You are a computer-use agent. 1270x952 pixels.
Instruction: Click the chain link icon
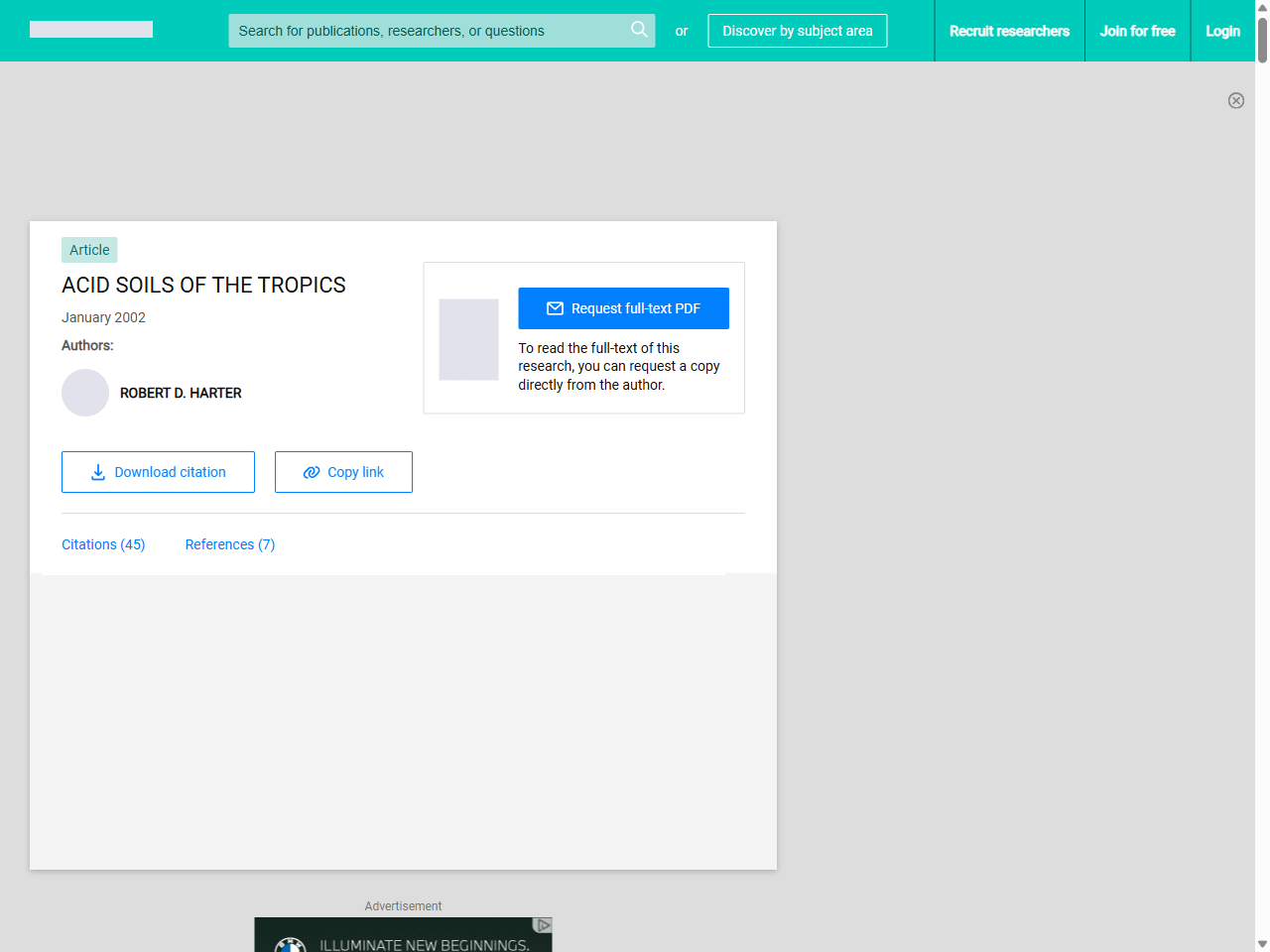point(312,472)
